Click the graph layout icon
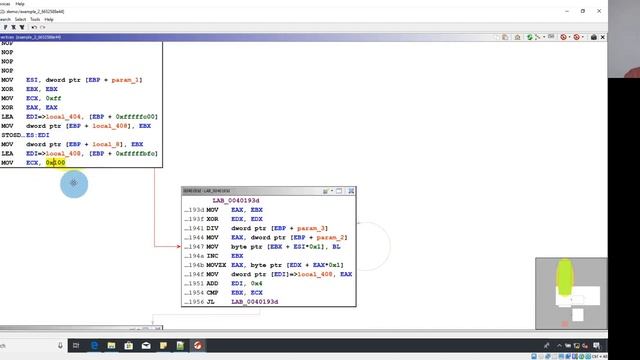The image size is (640, 360). [538, 37]
